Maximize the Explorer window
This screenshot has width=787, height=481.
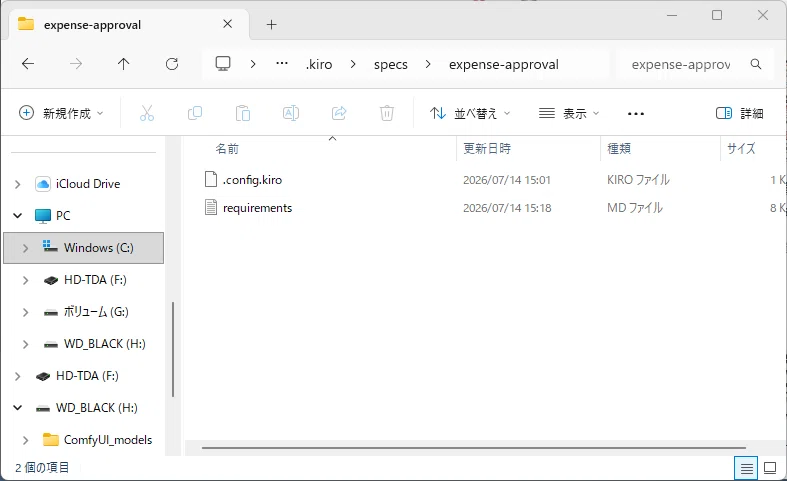point(717,16)
